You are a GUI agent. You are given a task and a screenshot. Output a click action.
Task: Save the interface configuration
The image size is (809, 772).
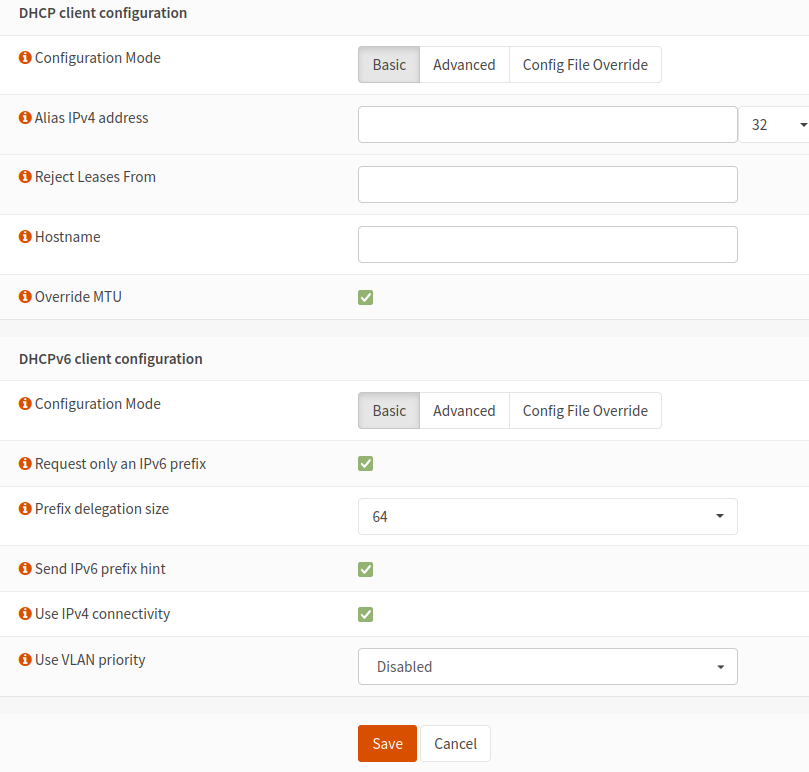click(387, 744)
